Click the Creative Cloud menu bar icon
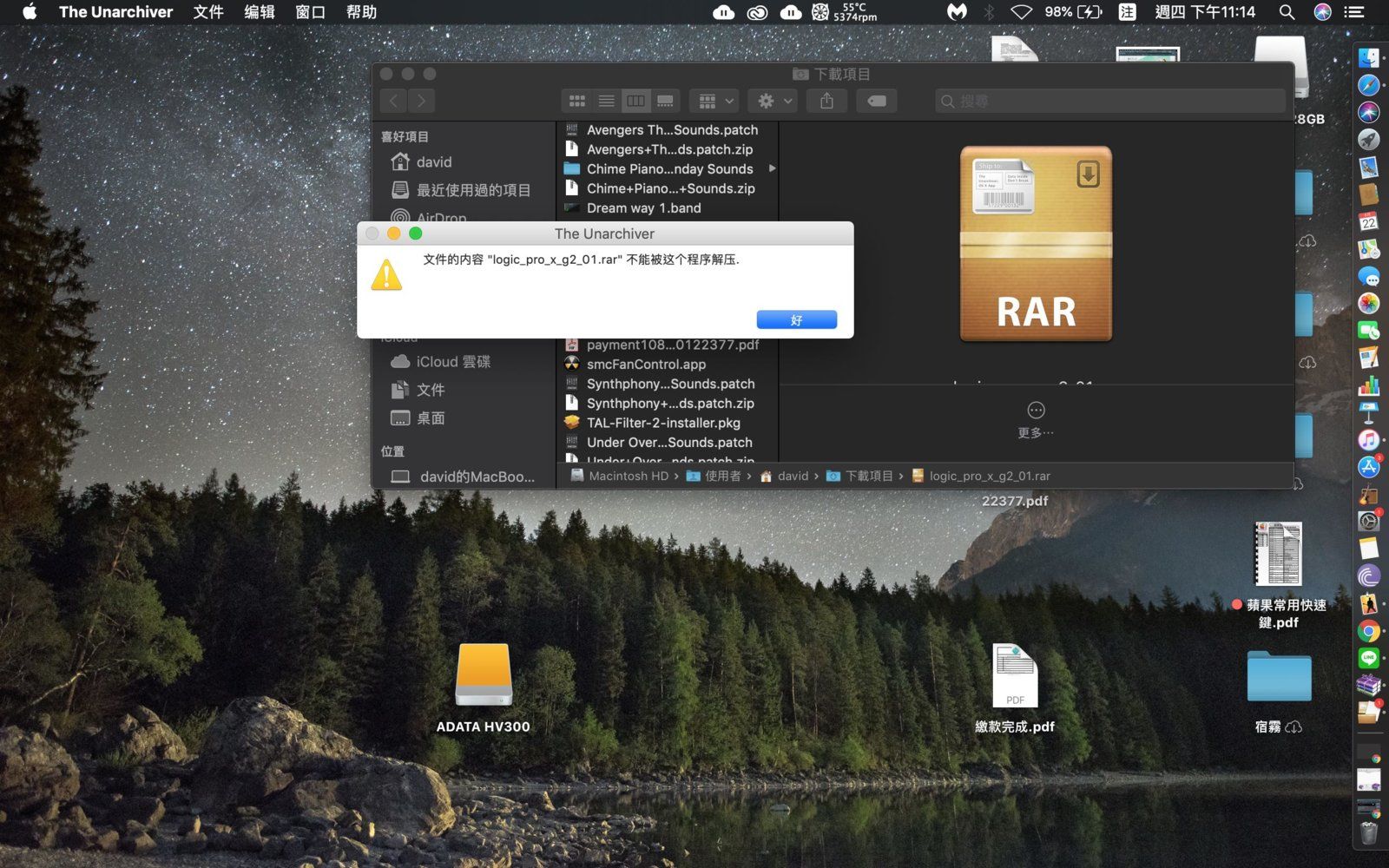Image resolution: width=1389 pixels, height=868 pixels. click(x=757, y=12)
